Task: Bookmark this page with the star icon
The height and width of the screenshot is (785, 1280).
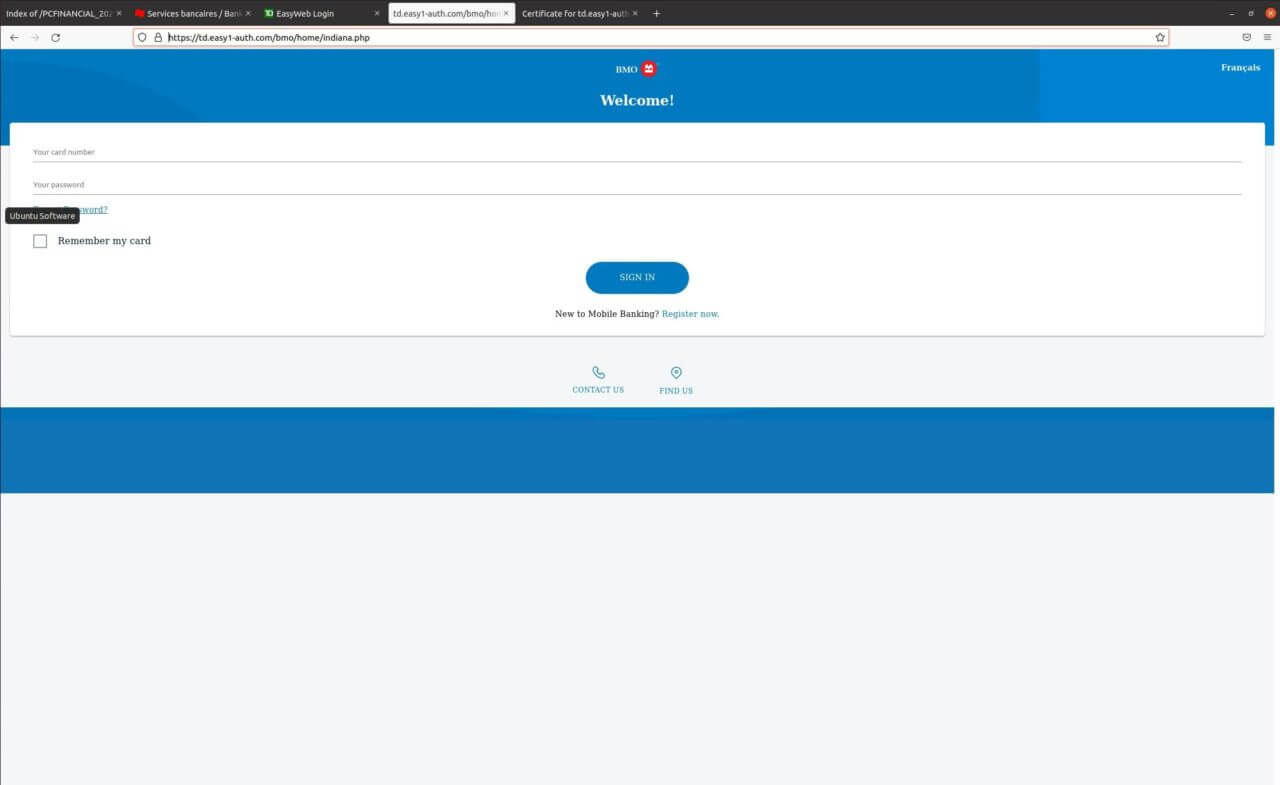Action: [1160, 37]
